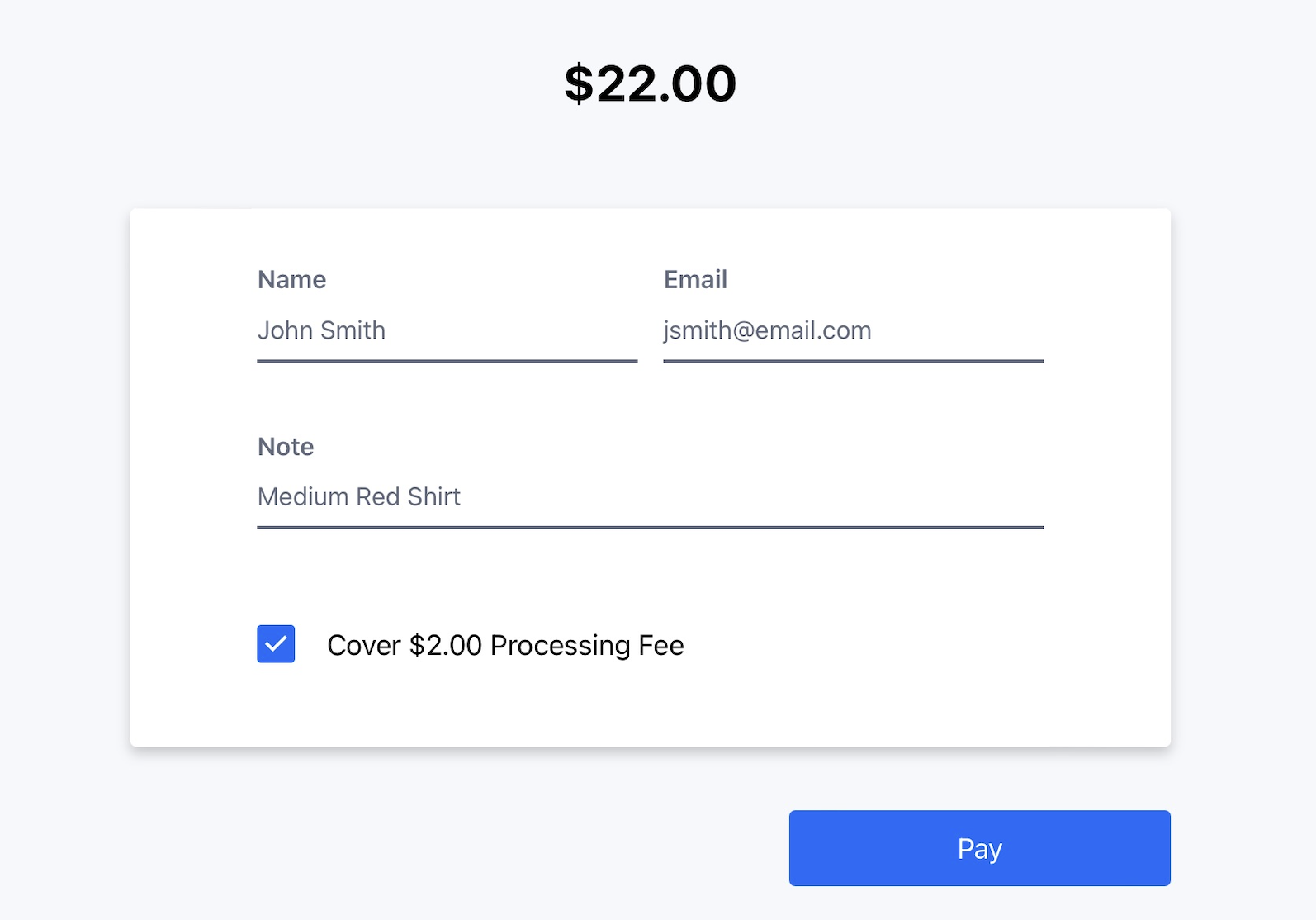Select the Note text field
Image resolution: width=1316 pixels, height=920 pixels.
click(650, 497)
